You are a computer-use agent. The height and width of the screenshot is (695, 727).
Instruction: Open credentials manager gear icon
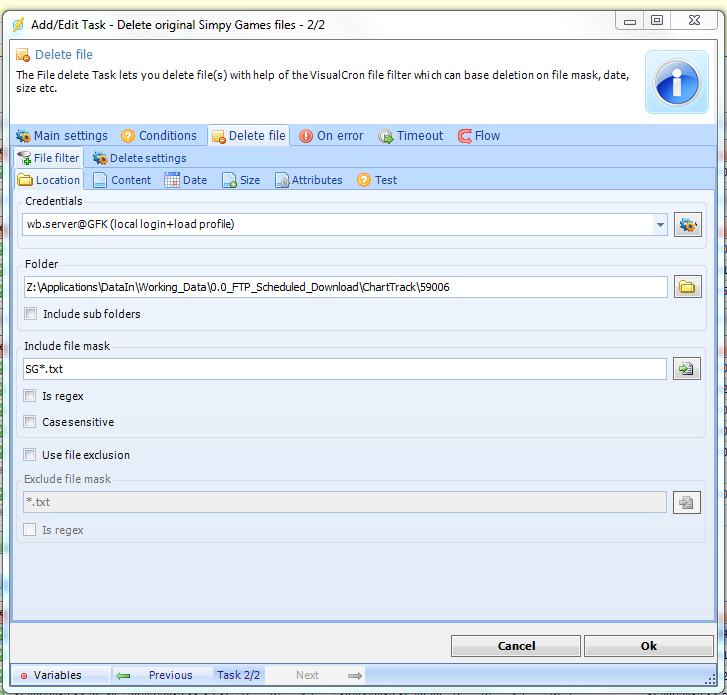(x=687, y=225)
